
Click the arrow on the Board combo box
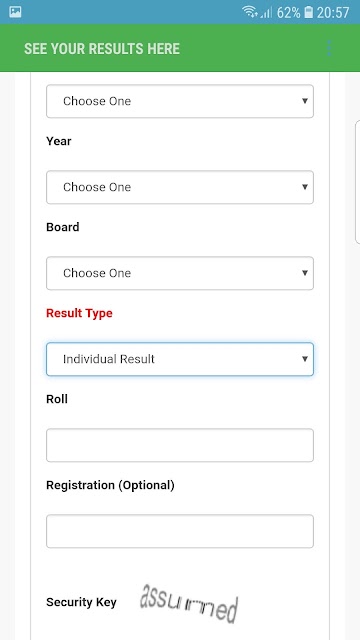tap(304, 273)
